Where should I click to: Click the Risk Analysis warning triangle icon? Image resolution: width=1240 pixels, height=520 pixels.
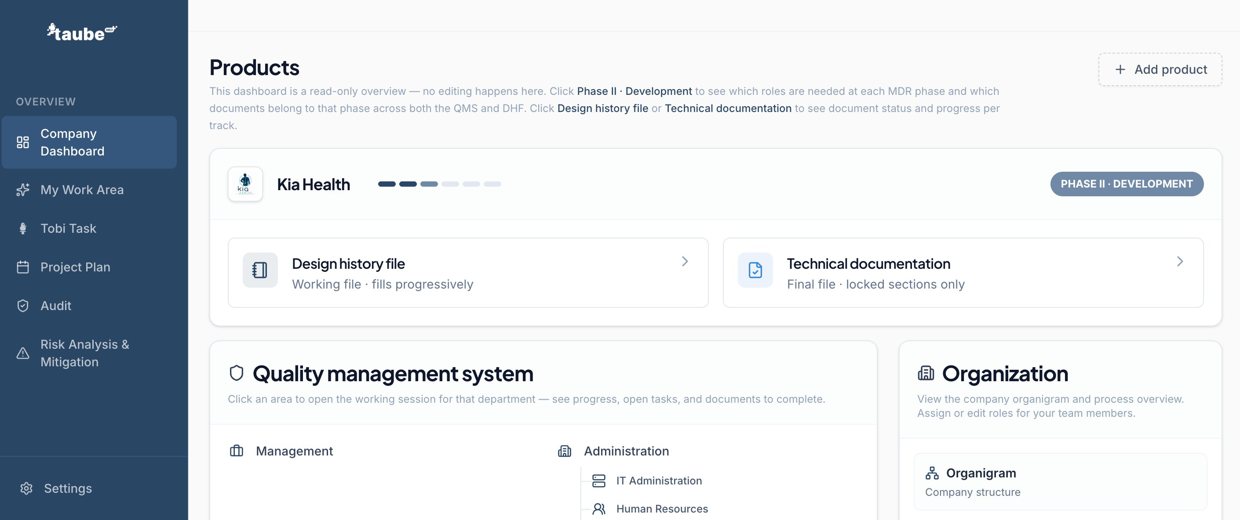[23, 353]
